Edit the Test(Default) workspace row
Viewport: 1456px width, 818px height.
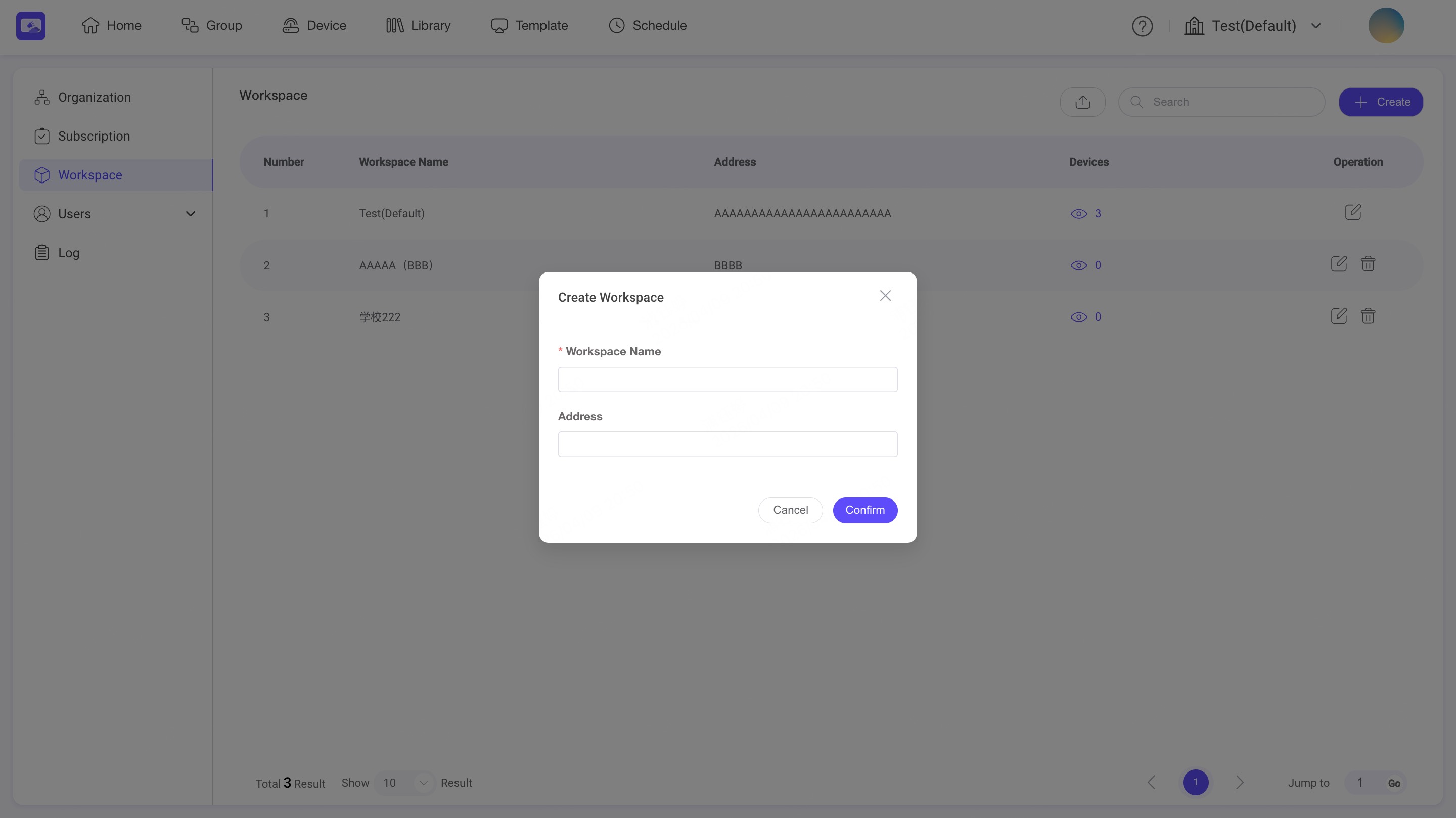click(1352, 212)
